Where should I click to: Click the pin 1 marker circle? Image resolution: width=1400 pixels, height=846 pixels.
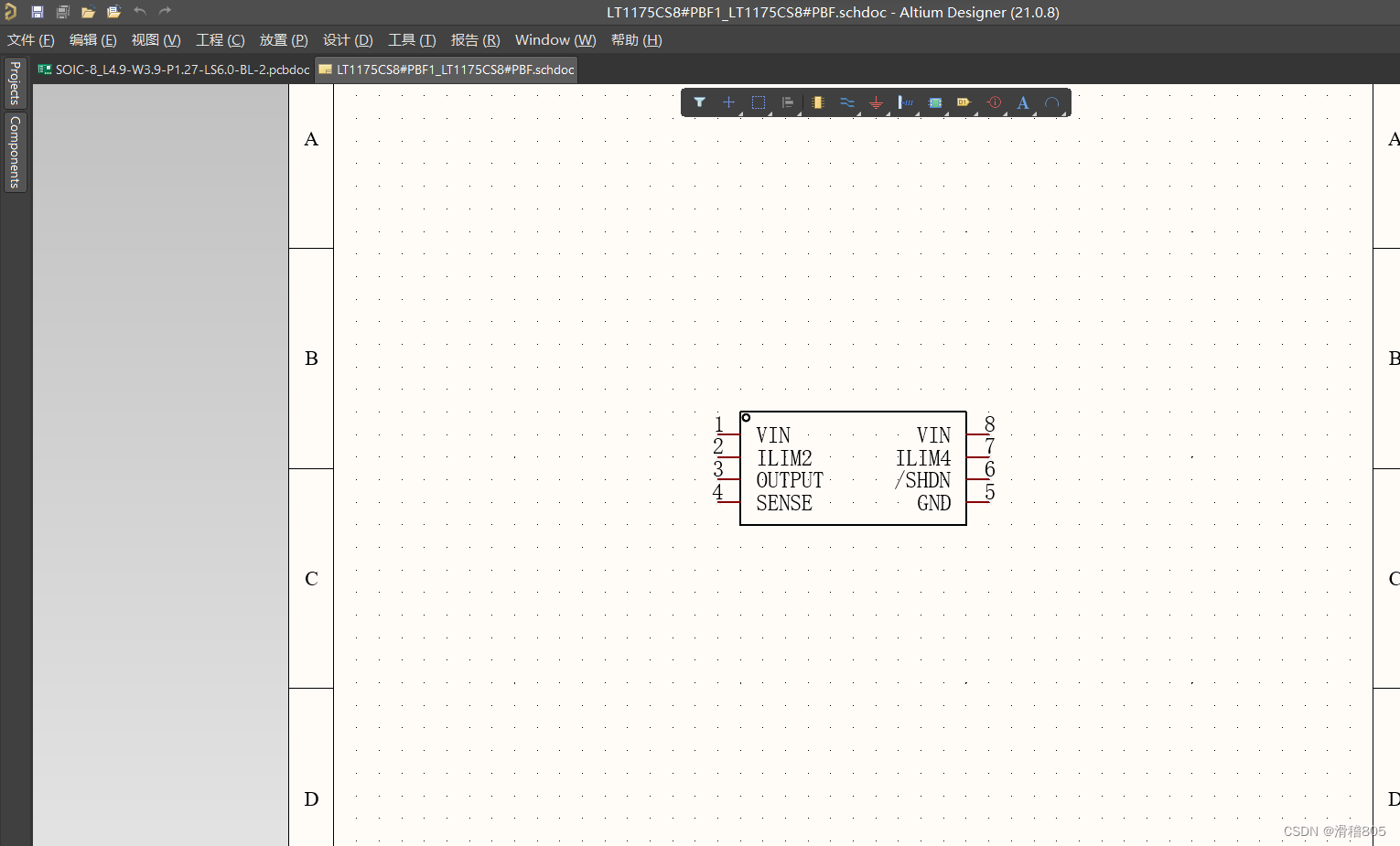(x=746, y=418)
